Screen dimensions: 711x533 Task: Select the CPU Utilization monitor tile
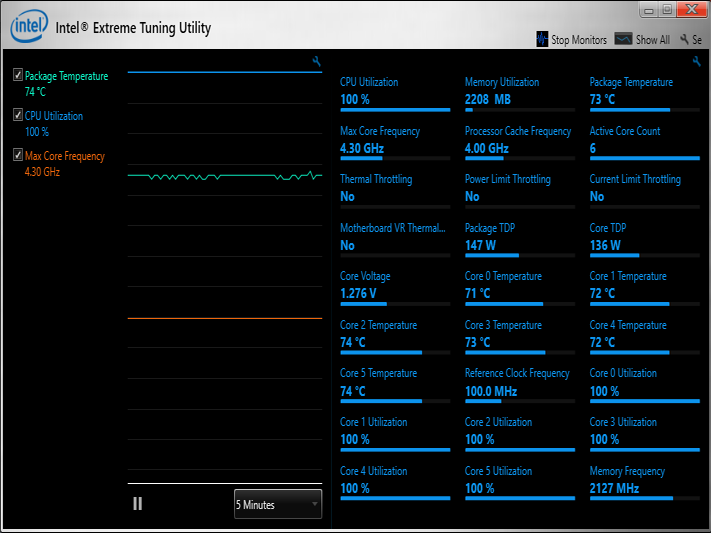(395, 94)
